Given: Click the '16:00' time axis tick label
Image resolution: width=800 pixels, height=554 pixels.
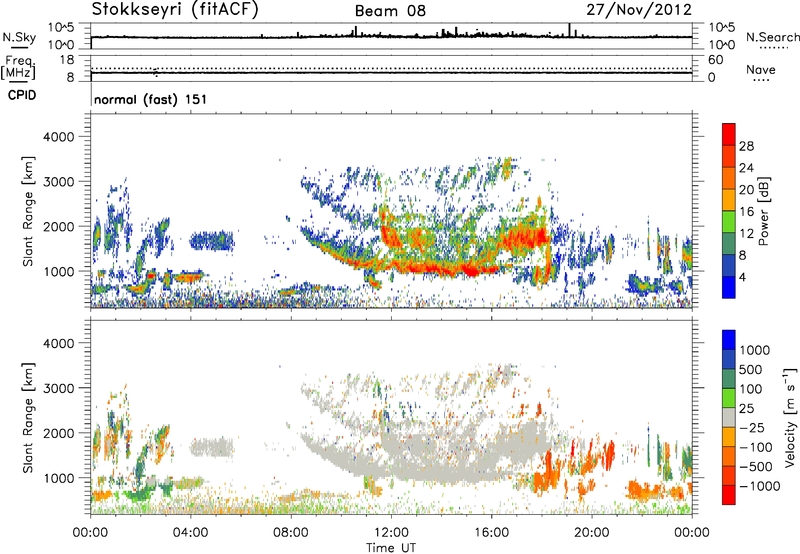Looking at the screenshot, I should (491, 533).
